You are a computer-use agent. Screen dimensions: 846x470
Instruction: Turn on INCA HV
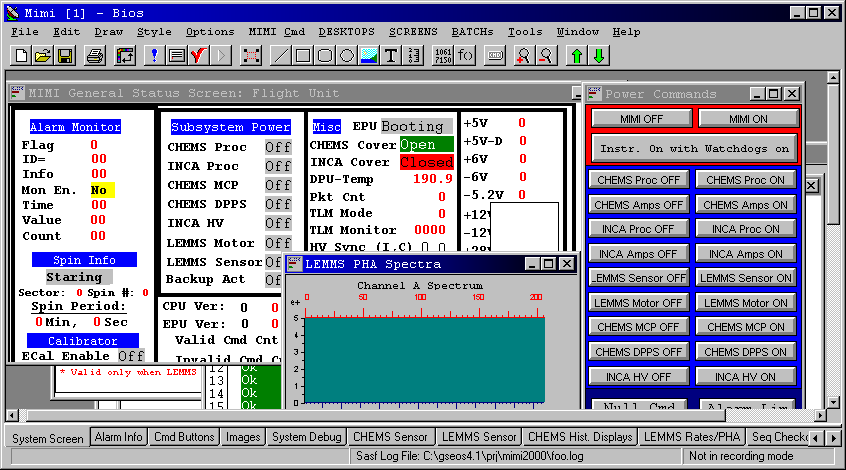pyautogui.click(x=745, y=377)
